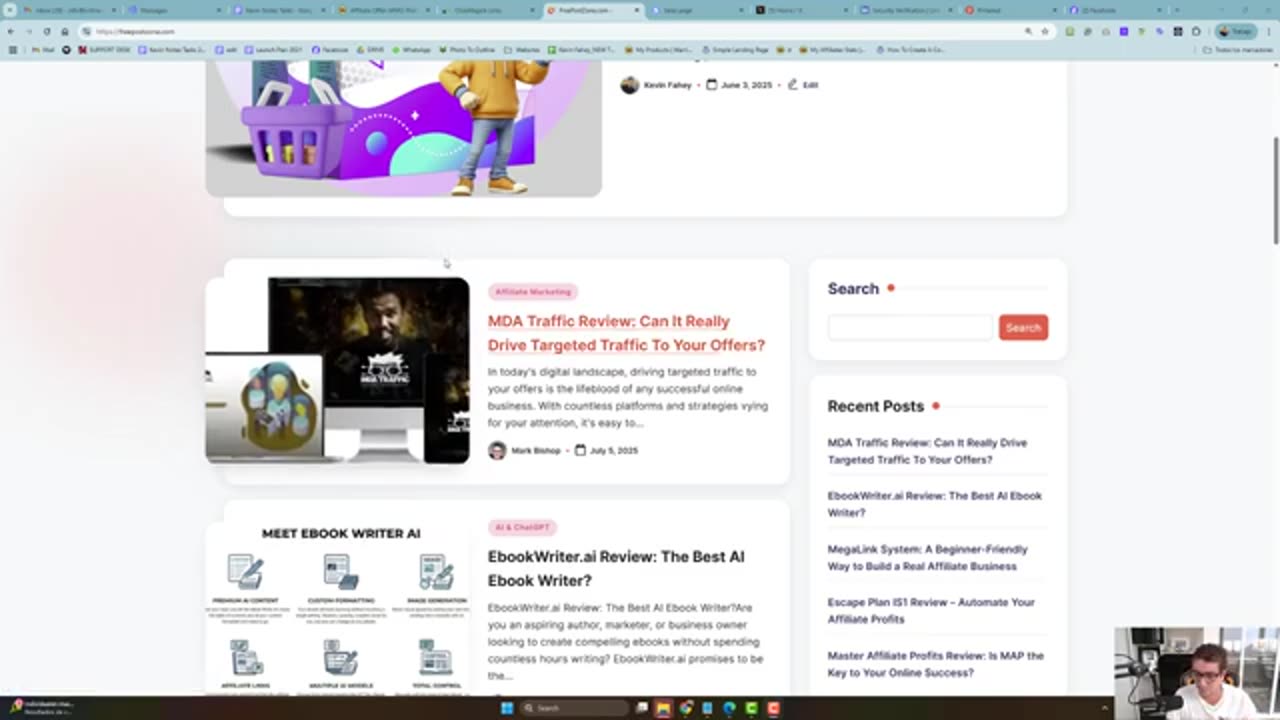1280x720 pixels.
Task: Open the Facebook bookmark
Action: point(330,49)
